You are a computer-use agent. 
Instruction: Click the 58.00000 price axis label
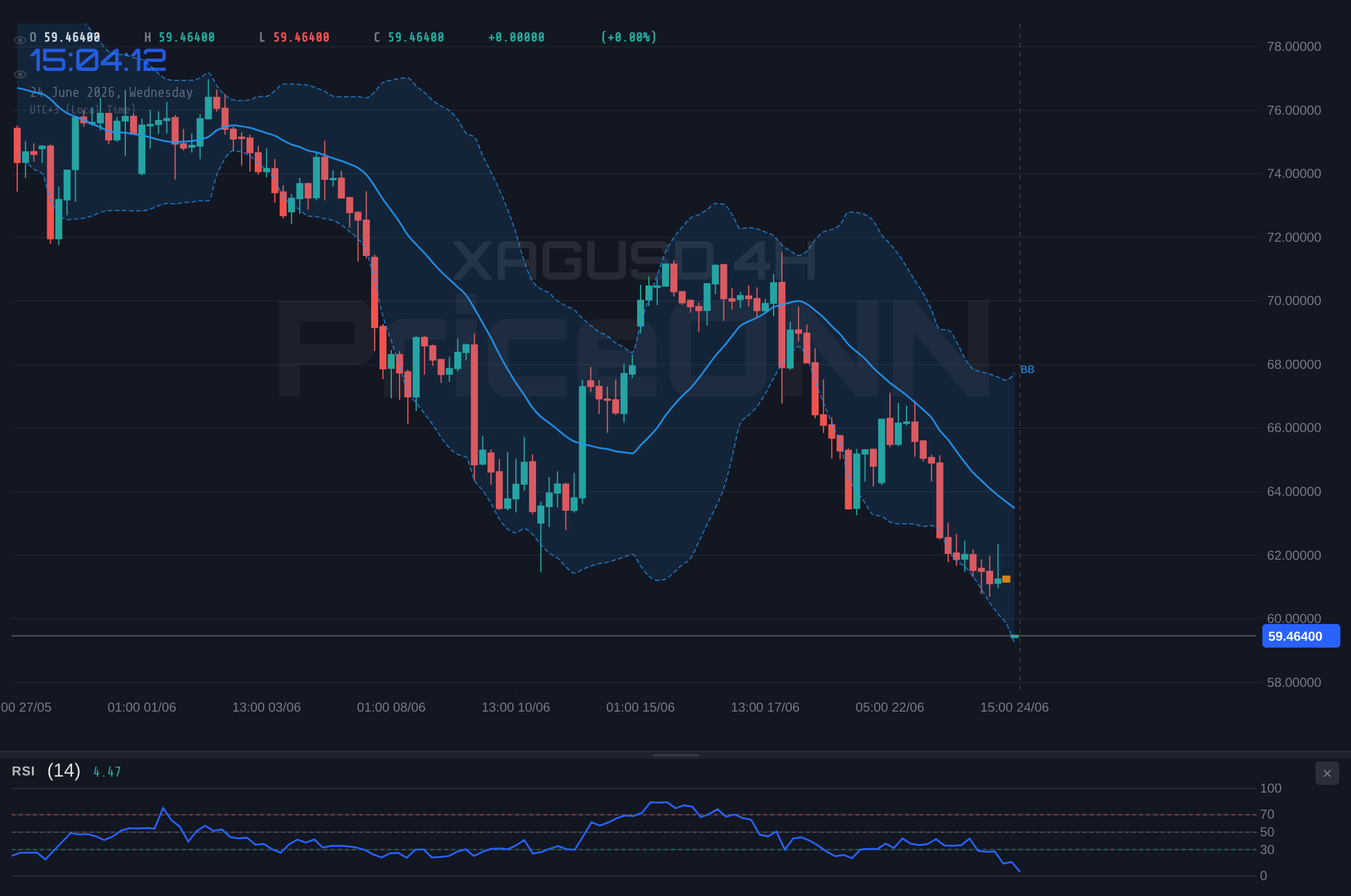pyautogui.click(x=1294, y=683)
